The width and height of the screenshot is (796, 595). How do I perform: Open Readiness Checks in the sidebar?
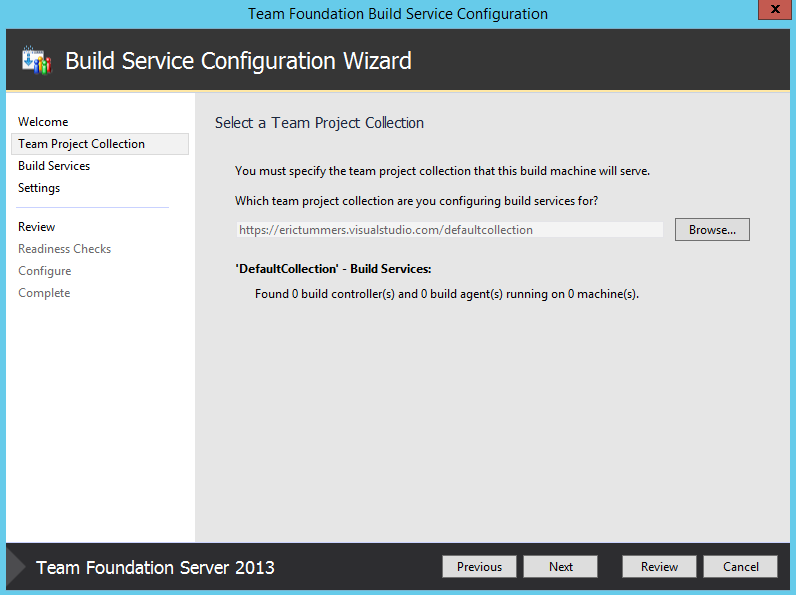pyautogui.click(x=64, y=249)
